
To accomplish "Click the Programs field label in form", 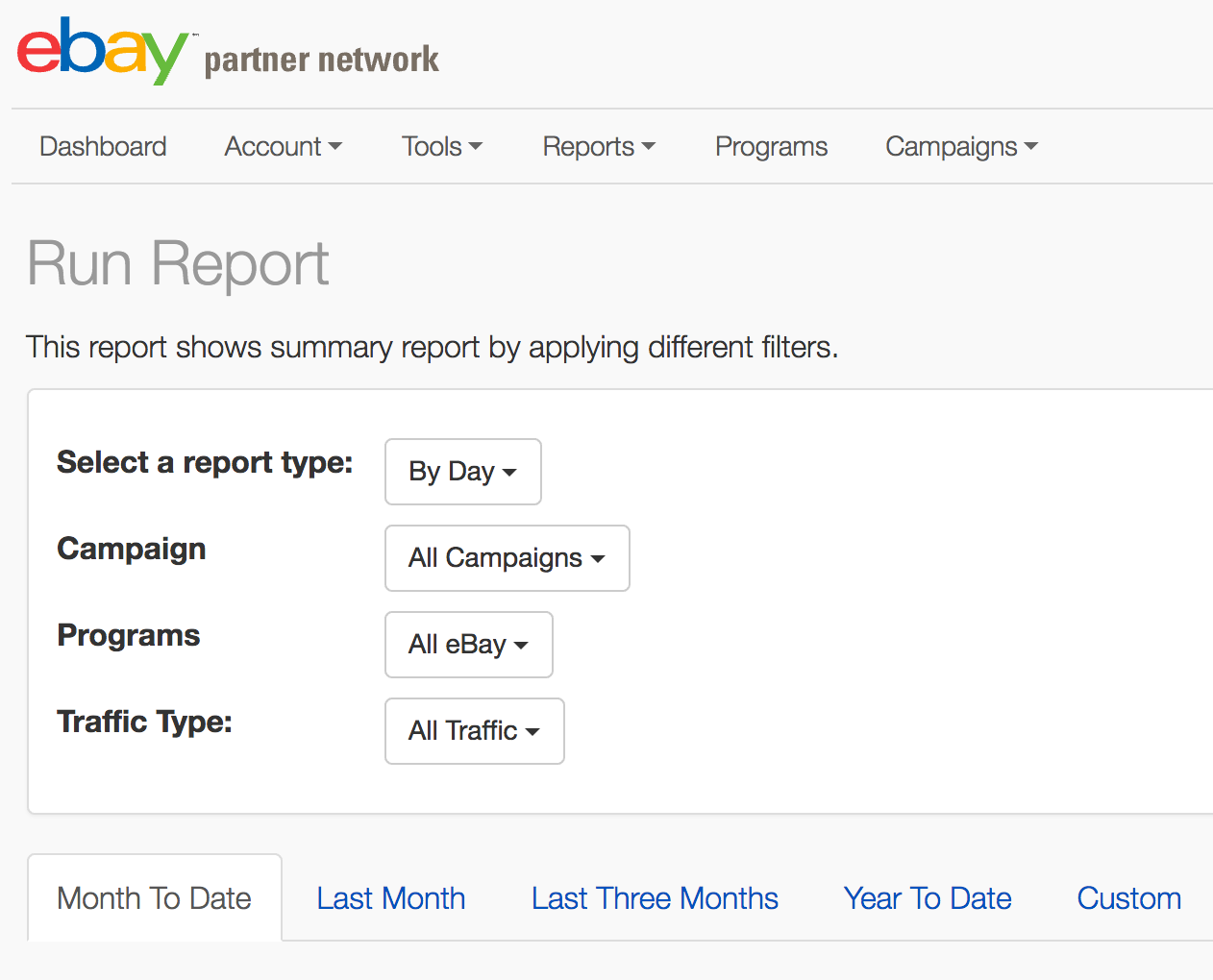I will pos(129,635).
